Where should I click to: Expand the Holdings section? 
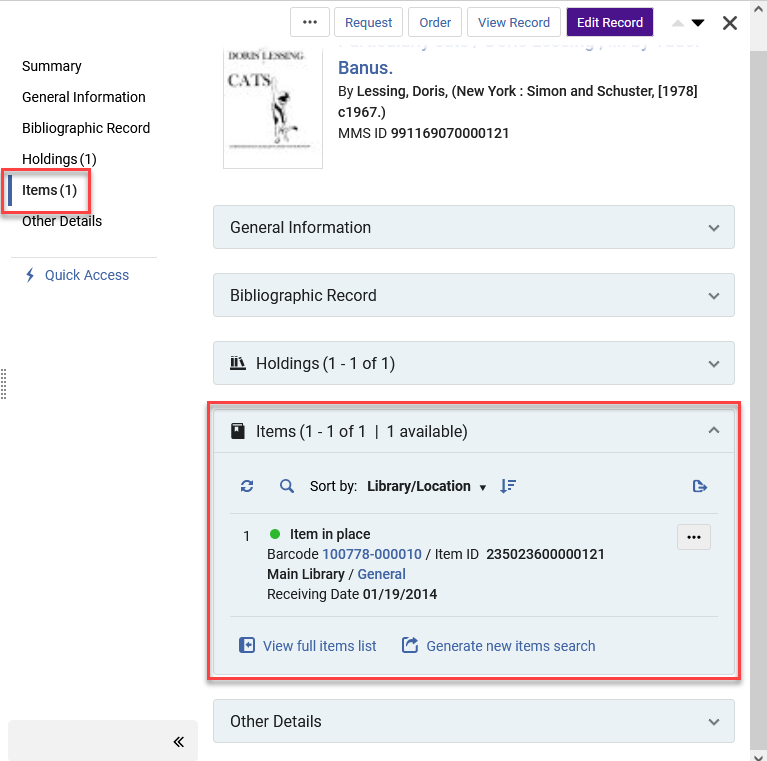tap(474, 363)
